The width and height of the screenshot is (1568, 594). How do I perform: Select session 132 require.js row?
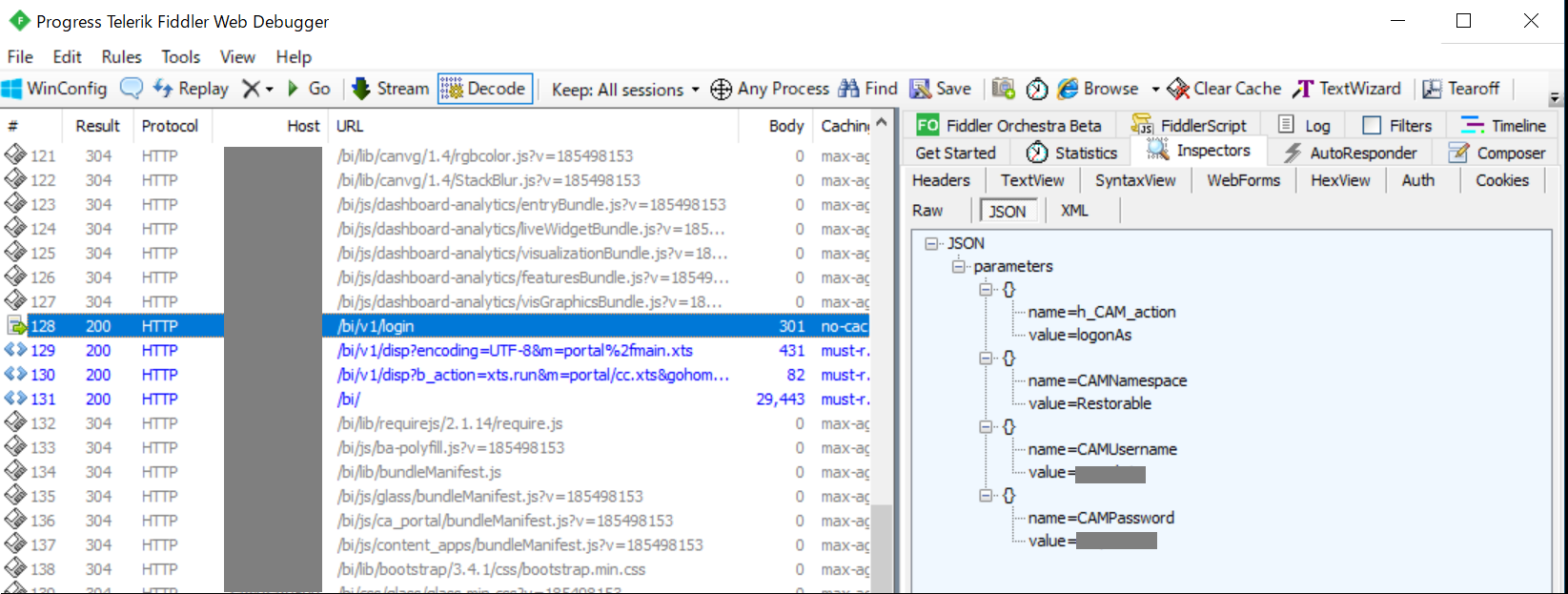point(435,423)
